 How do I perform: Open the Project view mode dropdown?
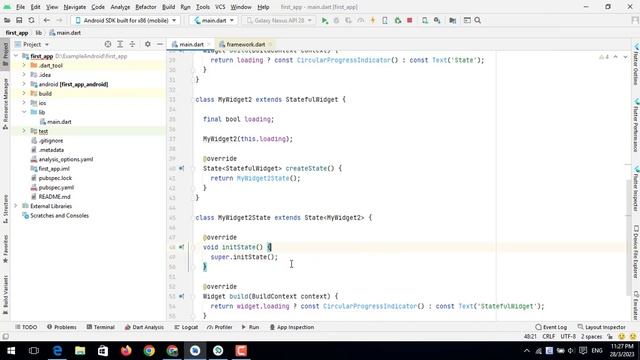32,44
